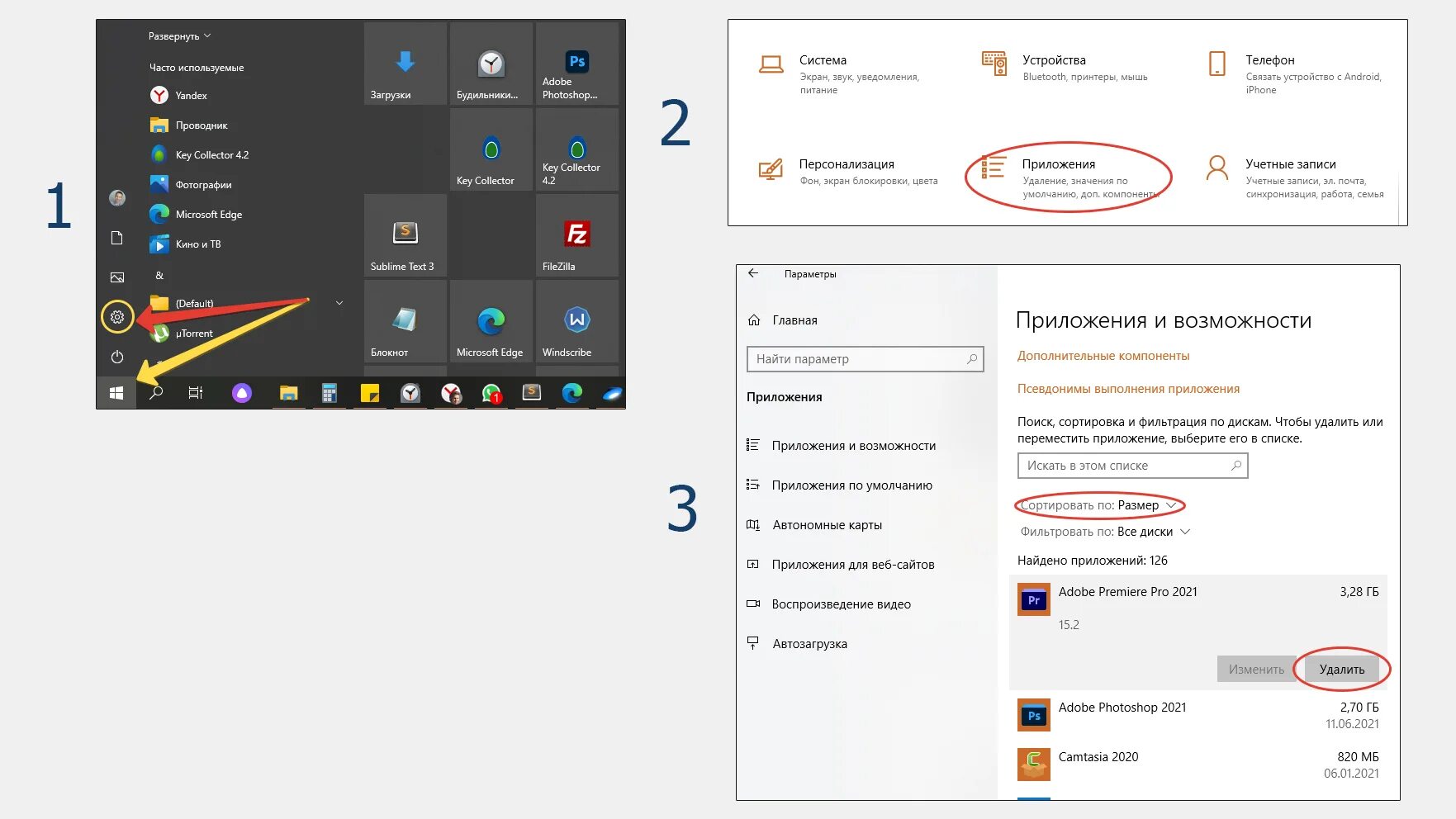Click the Удалить button for Adobe Premiere
1456x819 pixels.
(1341, 670)
